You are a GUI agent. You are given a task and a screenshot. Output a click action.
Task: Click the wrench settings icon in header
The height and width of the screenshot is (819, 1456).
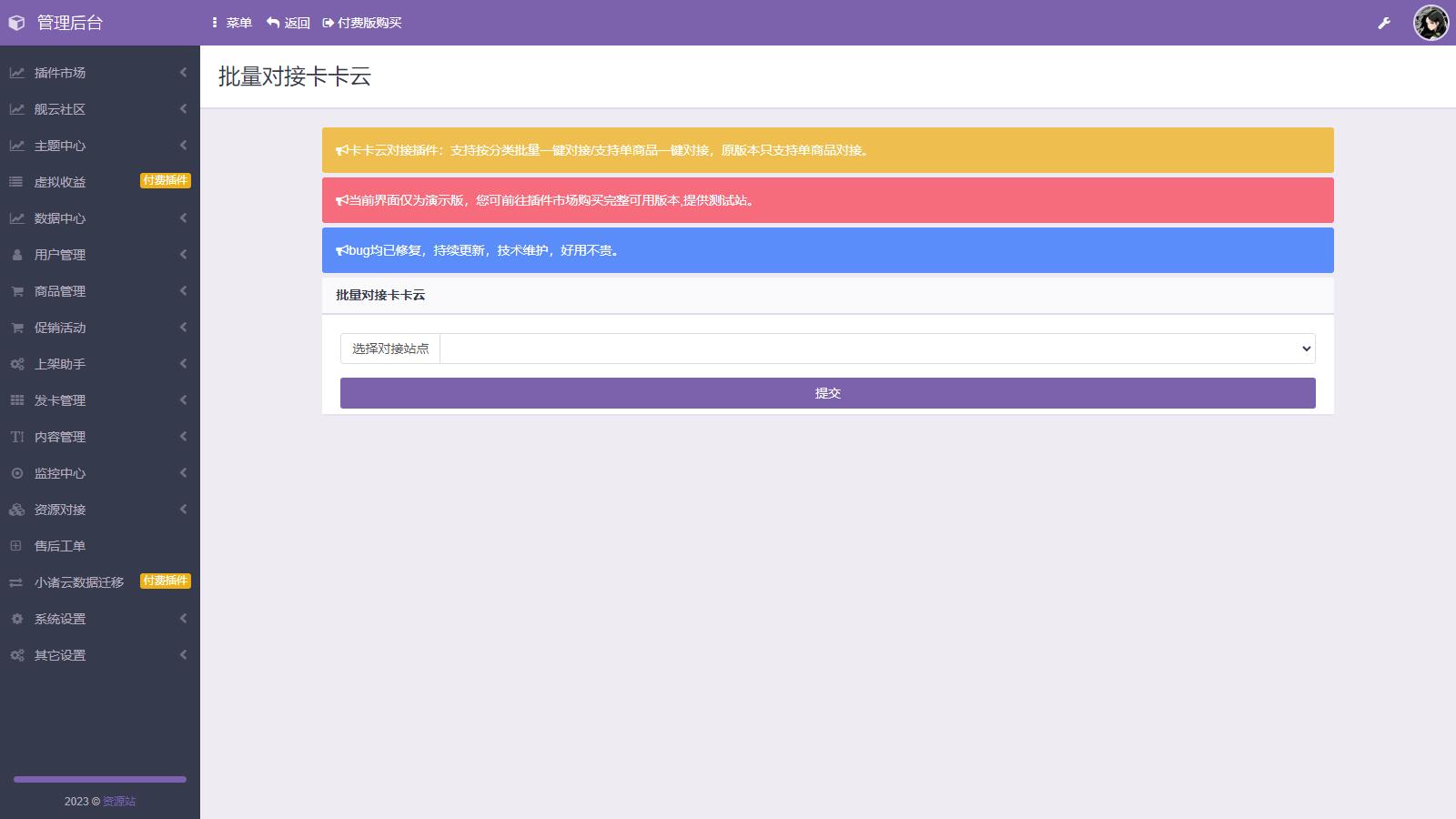click(1384, 23)
